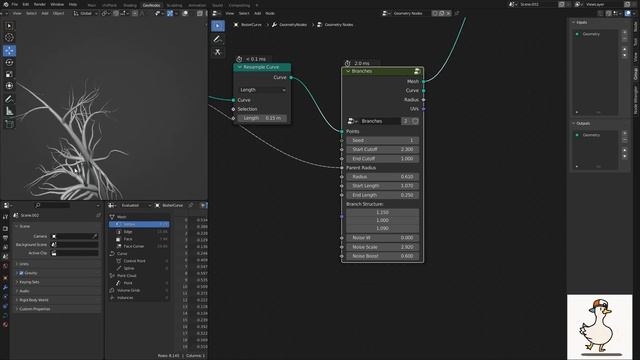Click the camera eyedropper icon
This screenshot has width=640, height=360.
[x=95, y=236]
